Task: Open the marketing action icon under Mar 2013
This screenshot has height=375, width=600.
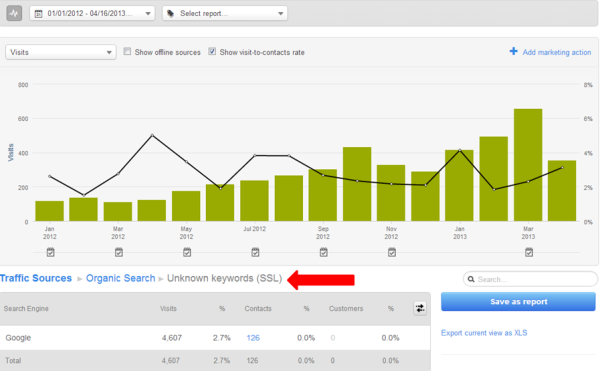Action: pyautogui.click(x=529, y=252)
